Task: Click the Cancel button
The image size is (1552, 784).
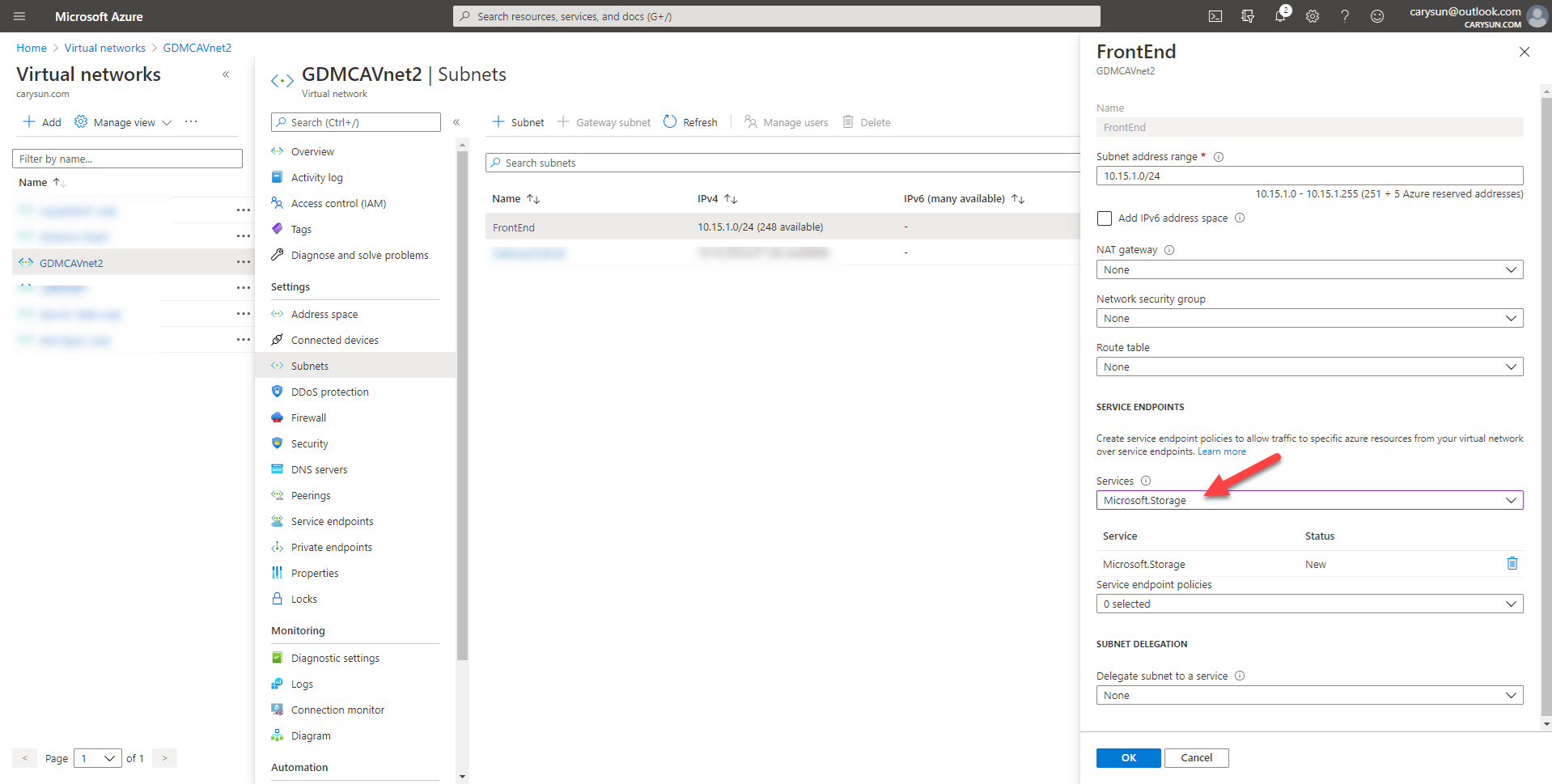Action: click(1197, 758)
